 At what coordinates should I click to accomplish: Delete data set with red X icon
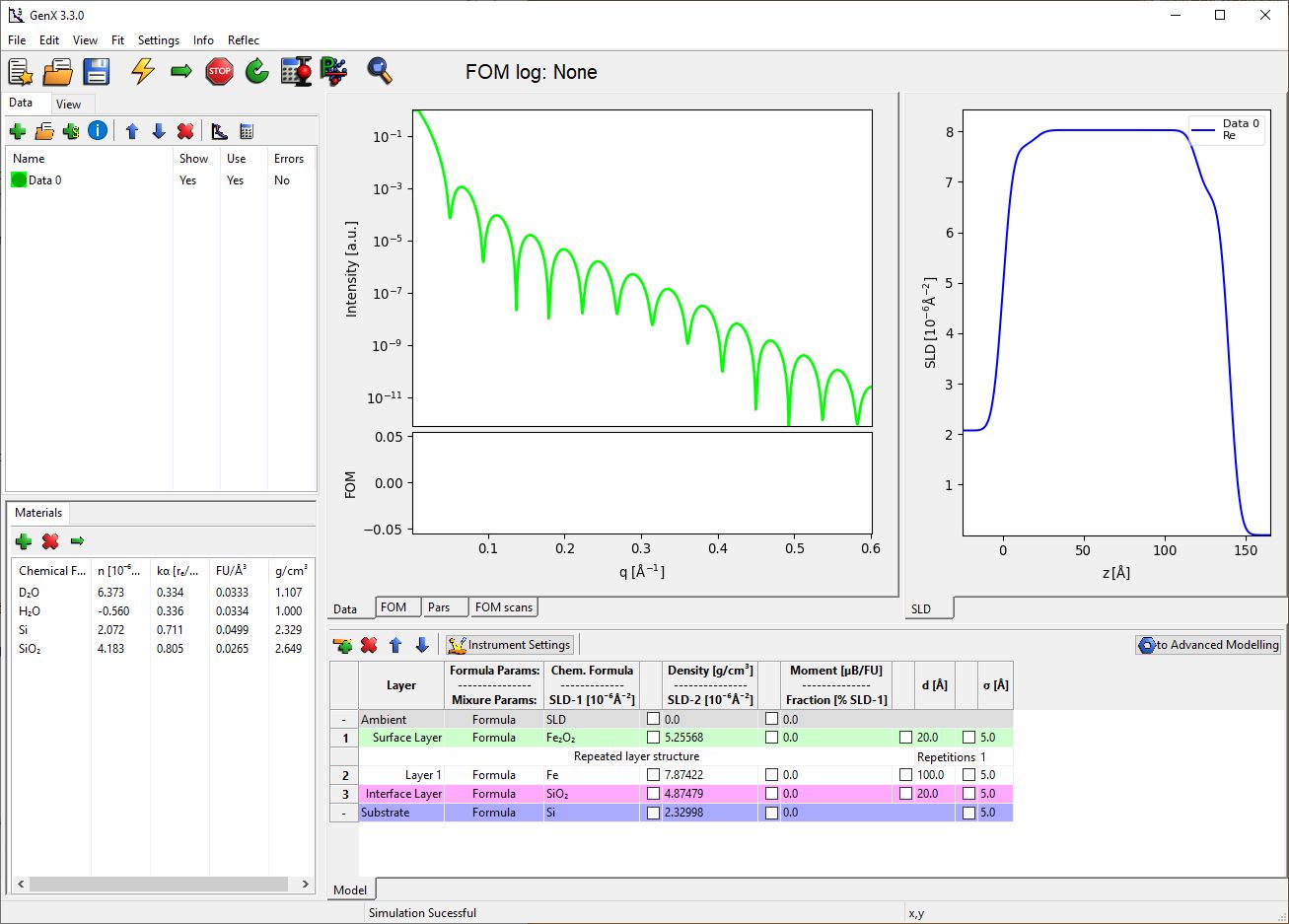pyautogui.click(x=184, y=130)
